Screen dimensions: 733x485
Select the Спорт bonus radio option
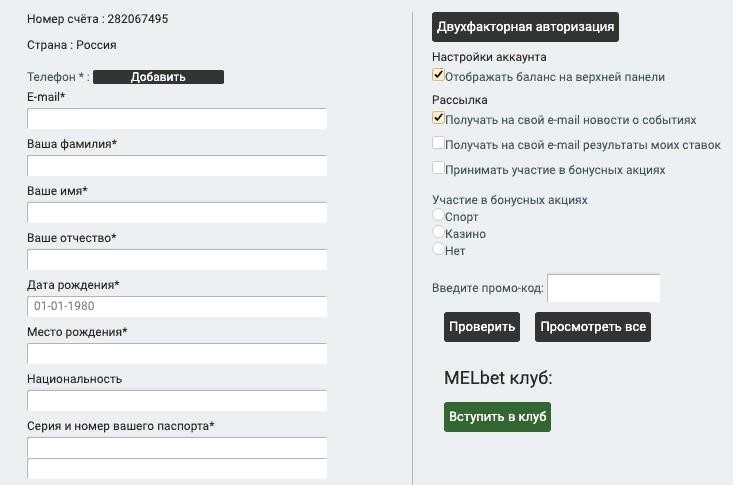(x=438, y=215)
